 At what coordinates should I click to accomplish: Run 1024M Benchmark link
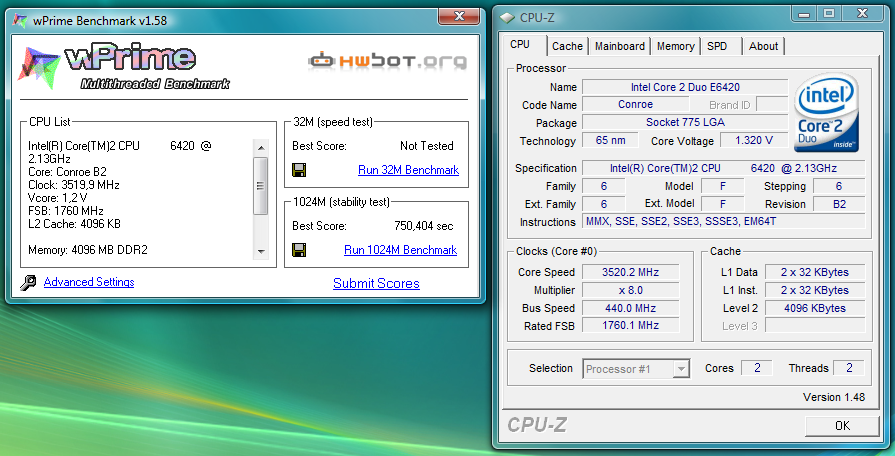400,250
